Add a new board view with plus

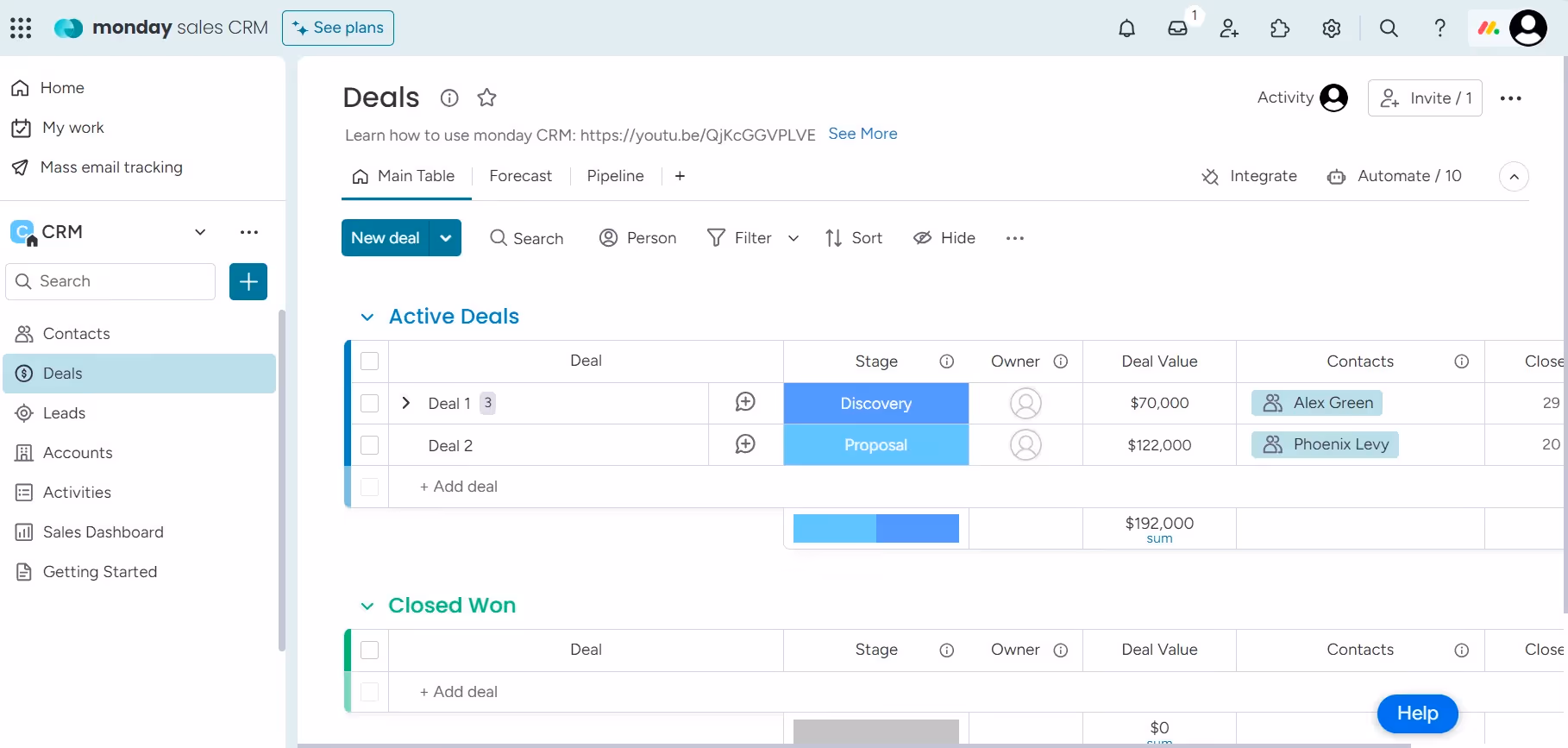tap(680, 176)
